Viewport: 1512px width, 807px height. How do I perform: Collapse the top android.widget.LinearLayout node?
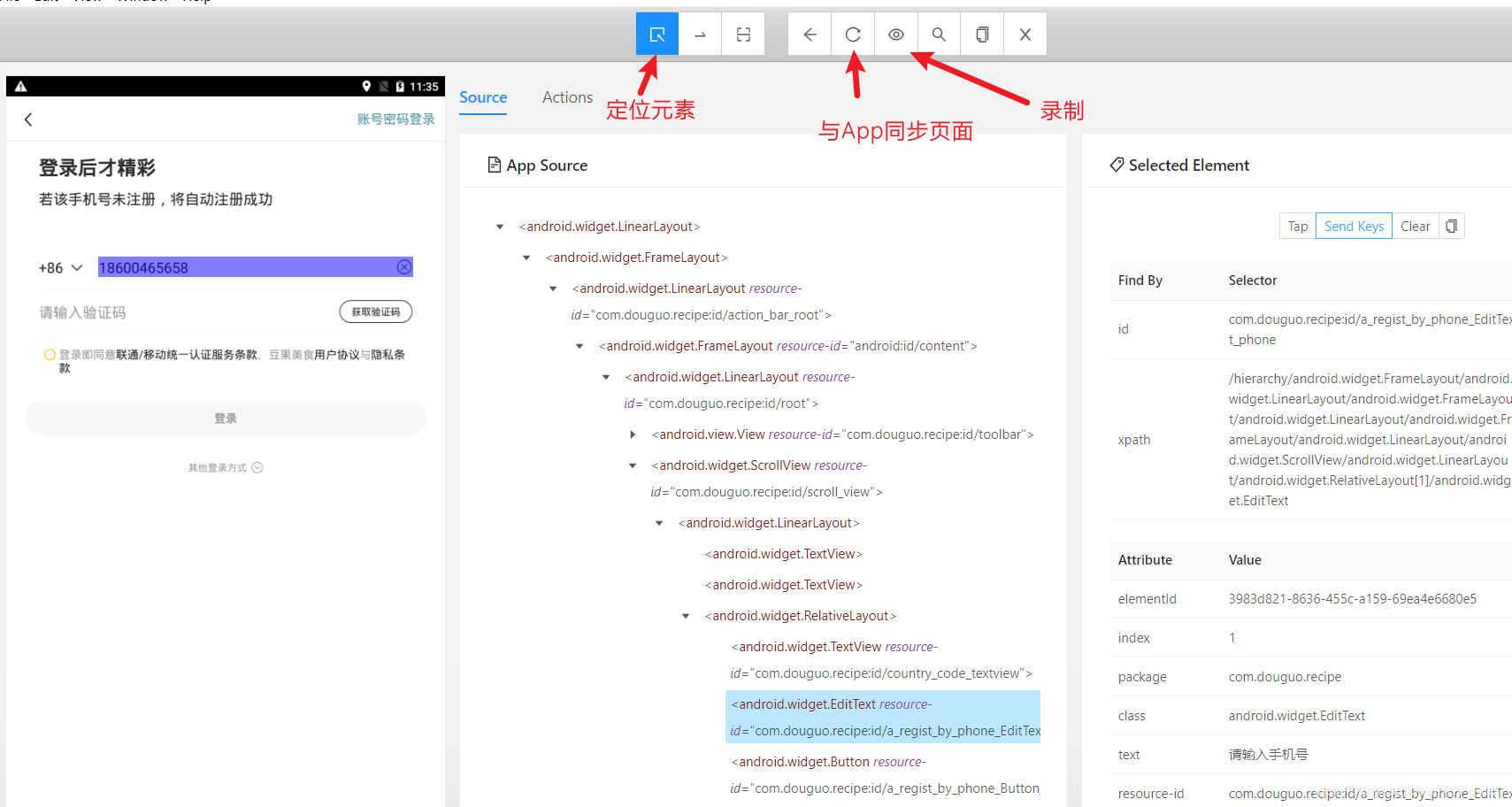(x=500, y=227)
